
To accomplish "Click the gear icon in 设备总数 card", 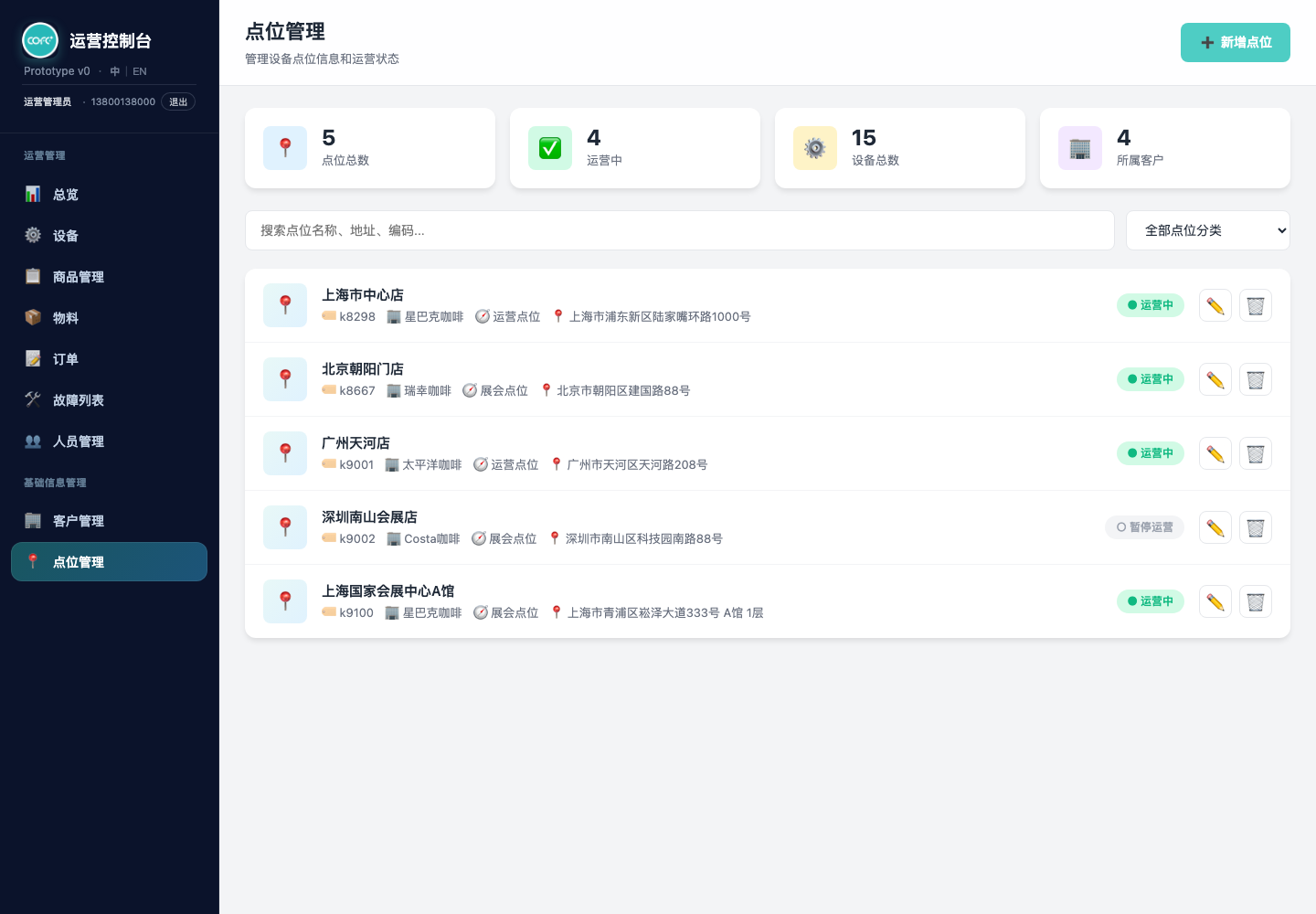I will point(815,148).
